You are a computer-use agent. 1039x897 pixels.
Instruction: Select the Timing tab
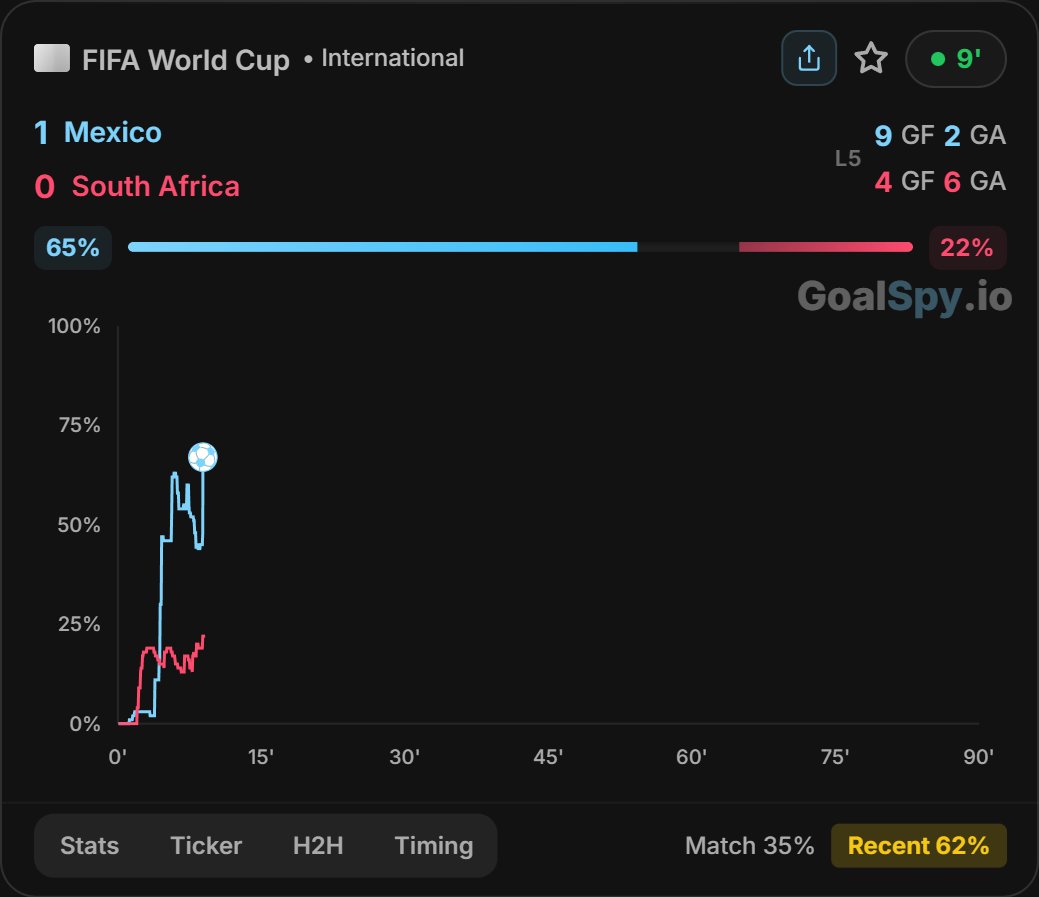point(434,846)
